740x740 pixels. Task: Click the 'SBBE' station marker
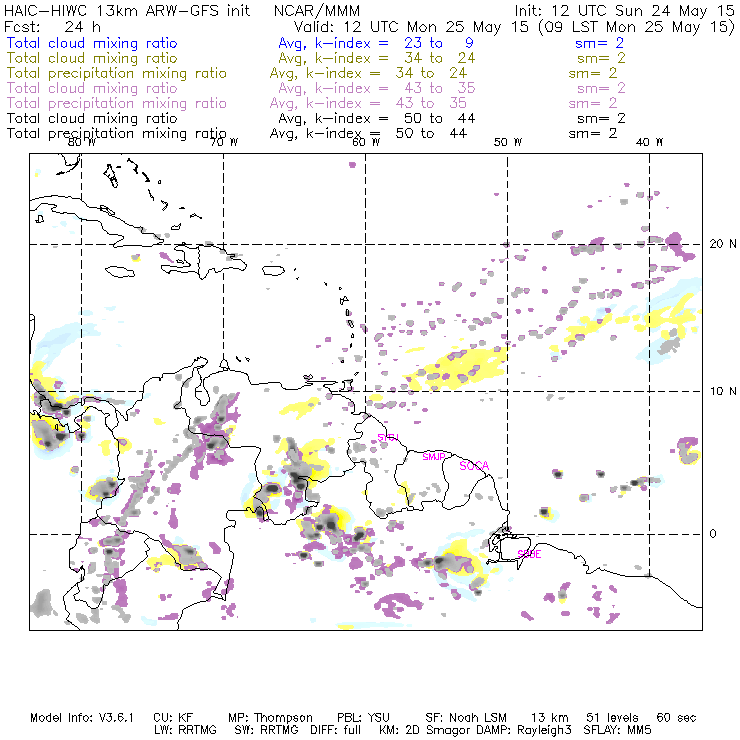point(529,554)
